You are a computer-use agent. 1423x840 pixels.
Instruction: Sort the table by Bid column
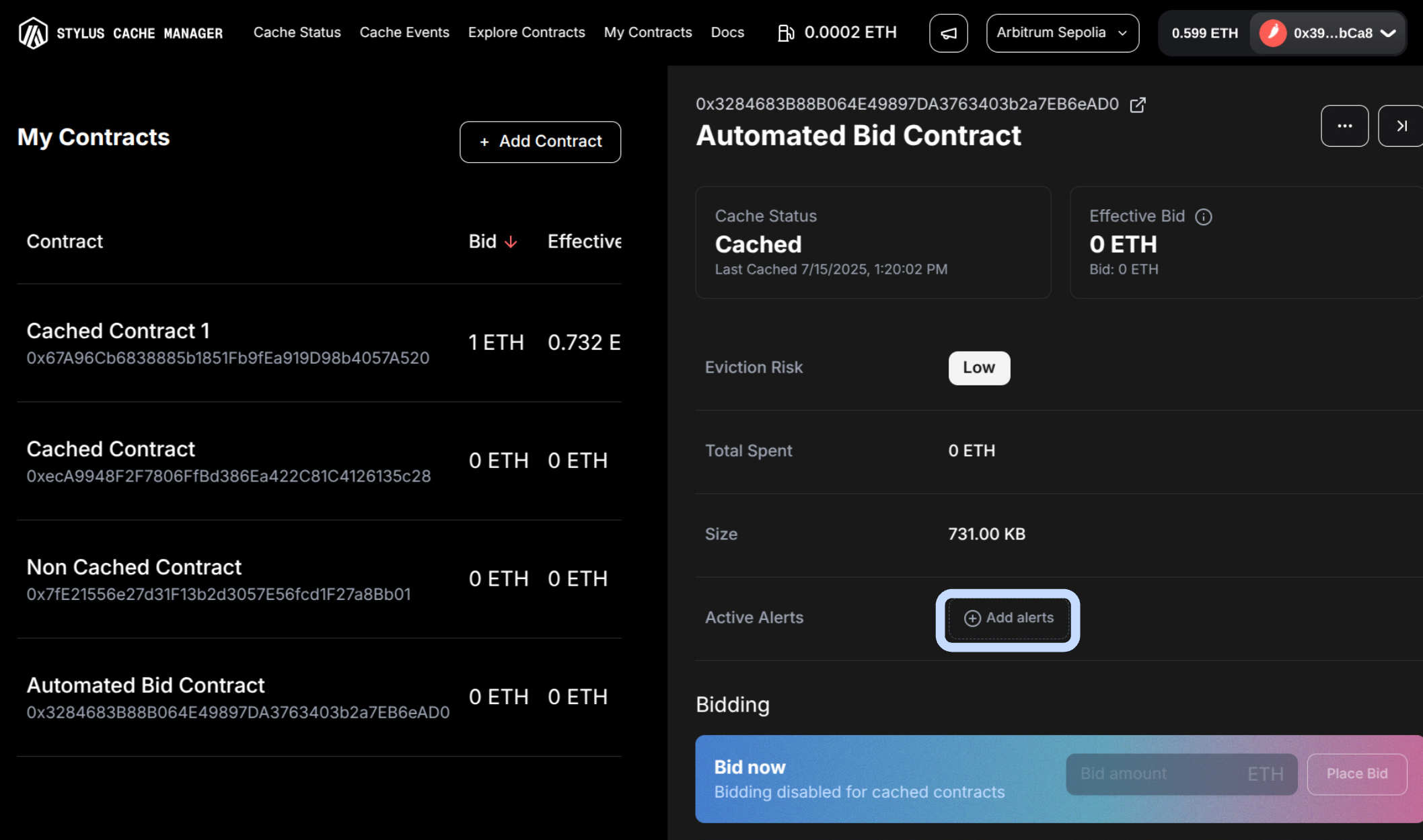(492, 241)
